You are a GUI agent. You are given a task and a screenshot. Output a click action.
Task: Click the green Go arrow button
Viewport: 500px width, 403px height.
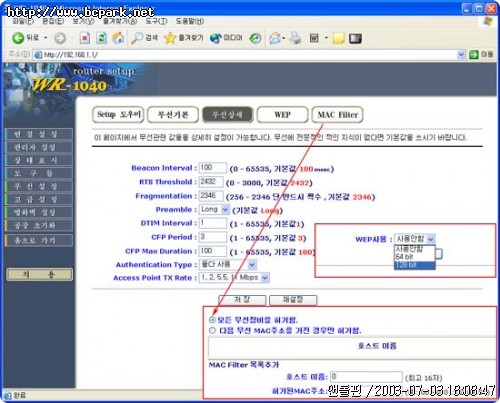[x=473, y=54]
